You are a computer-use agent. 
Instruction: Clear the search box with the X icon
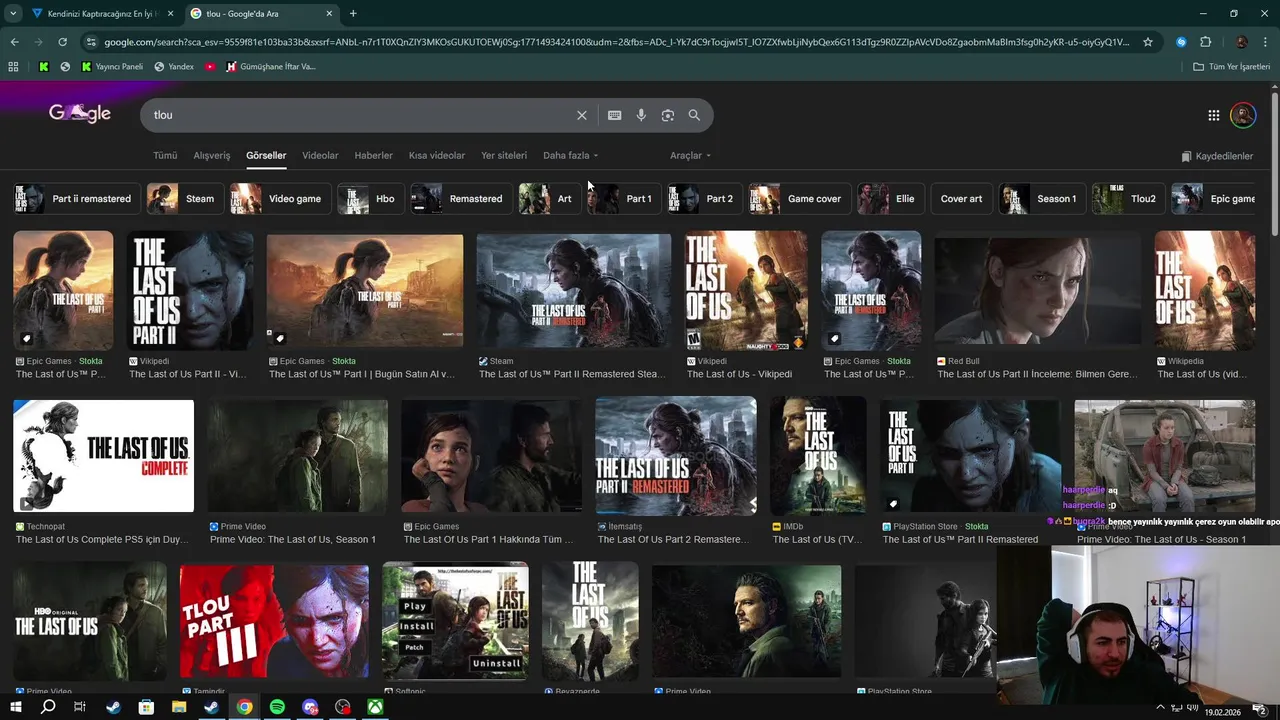tap(582, 115)
